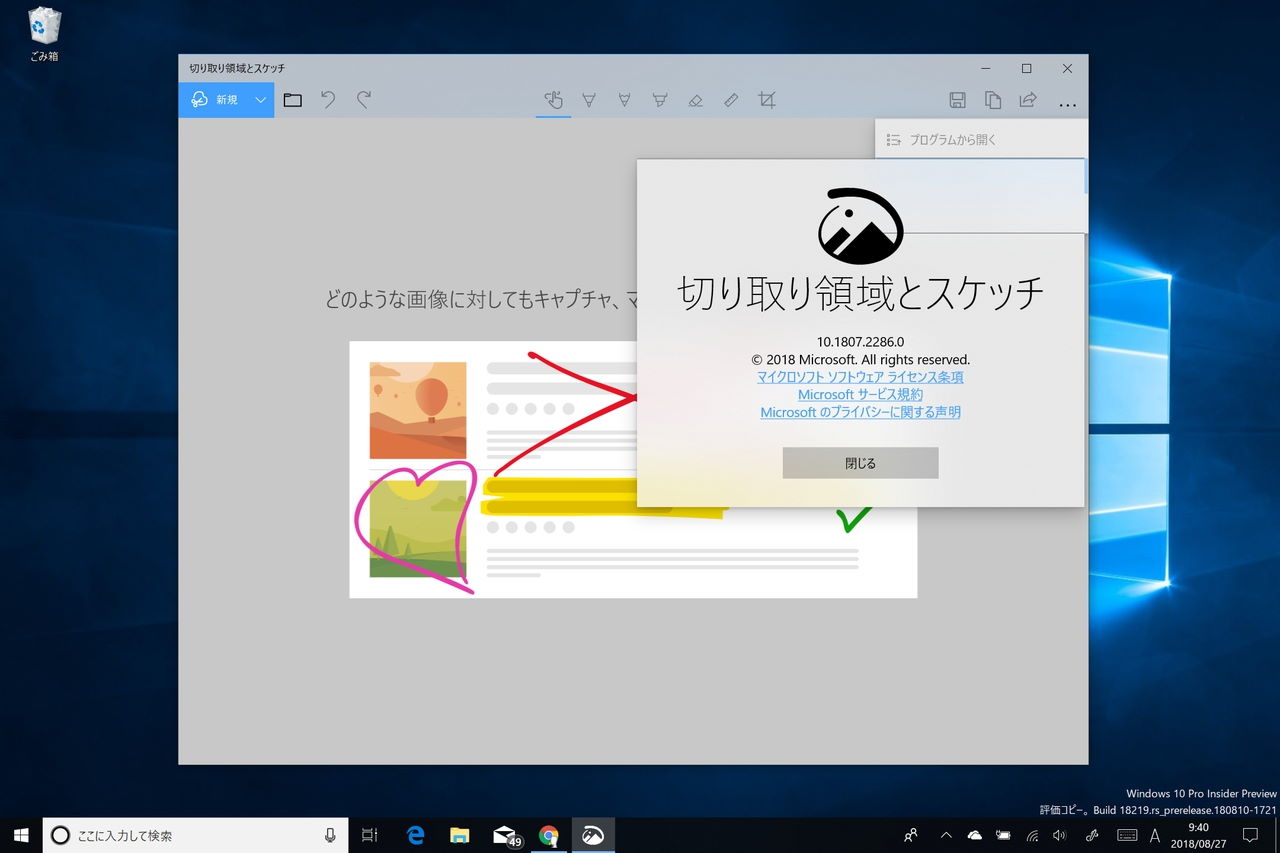1280x853 pixels.
Task: Open the Wi-Fi network tray icon
Action: tap(1032, 835)
